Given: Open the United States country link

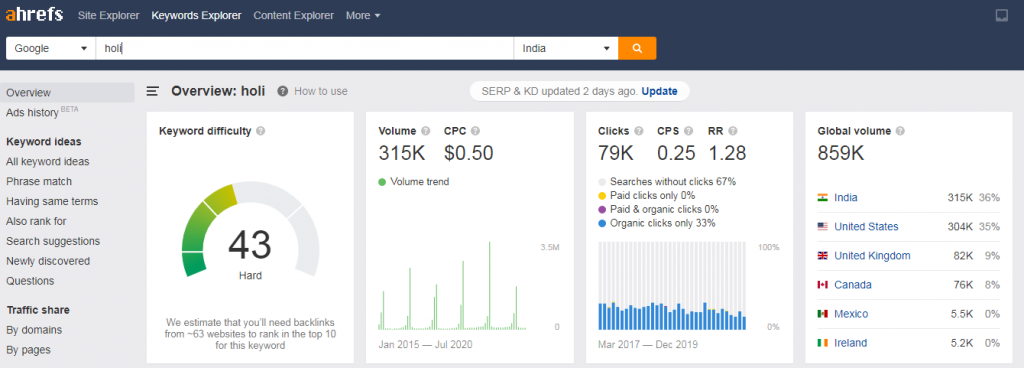Looking at the screenshot, I should pyautogui.click(x=866, y=226).
